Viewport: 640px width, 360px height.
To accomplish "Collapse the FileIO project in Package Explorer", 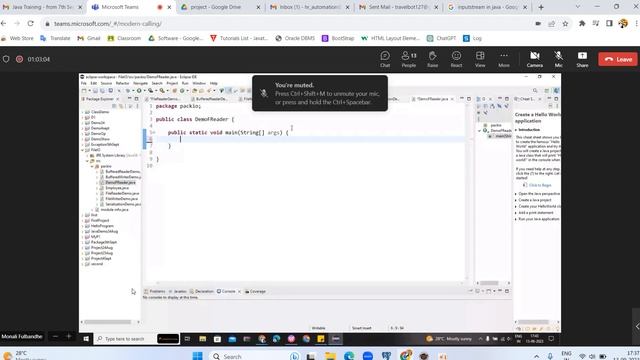I will coord(83,150).
